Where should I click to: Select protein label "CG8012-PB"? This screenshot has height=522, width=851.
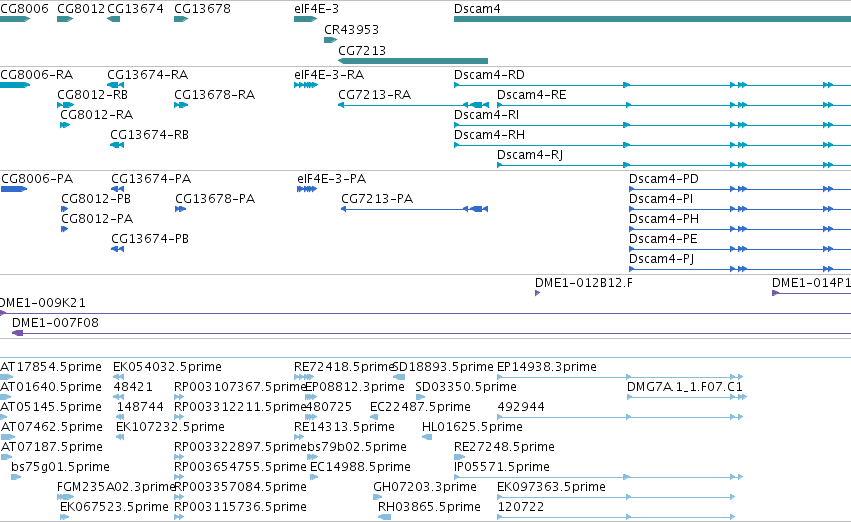coord(96,199)
